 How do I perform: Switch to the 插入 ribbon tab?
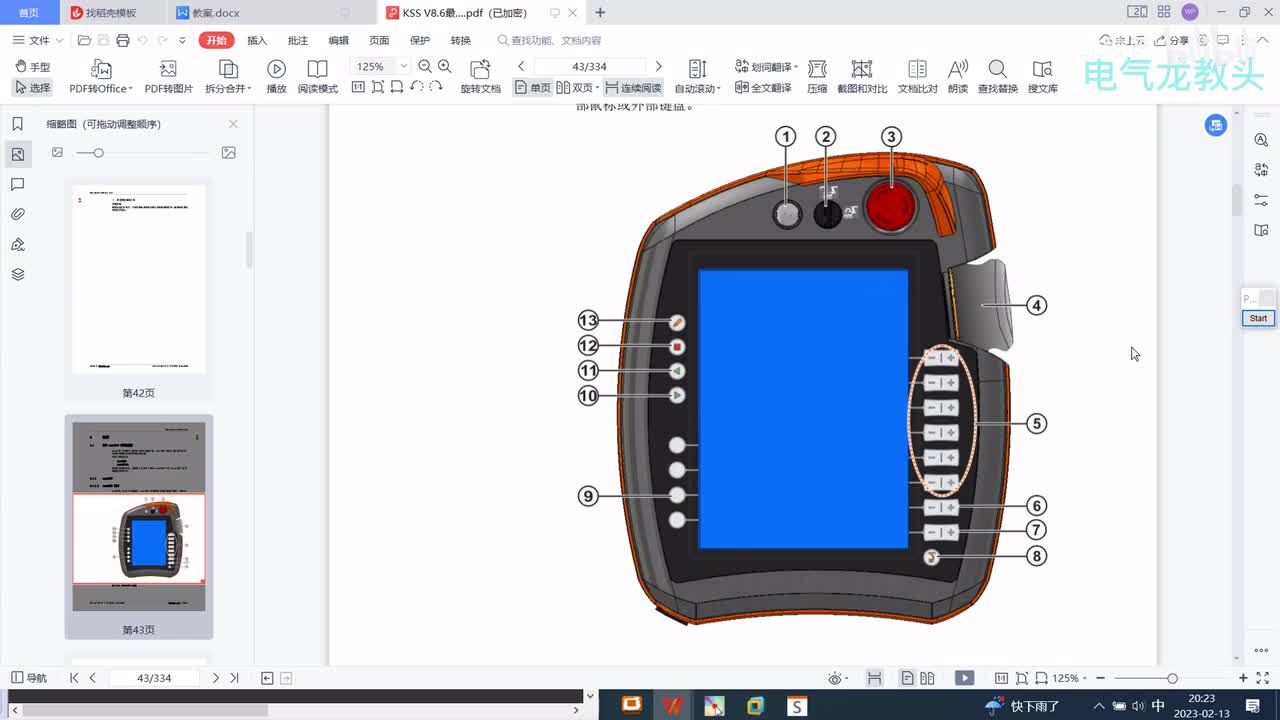[257, 40]
